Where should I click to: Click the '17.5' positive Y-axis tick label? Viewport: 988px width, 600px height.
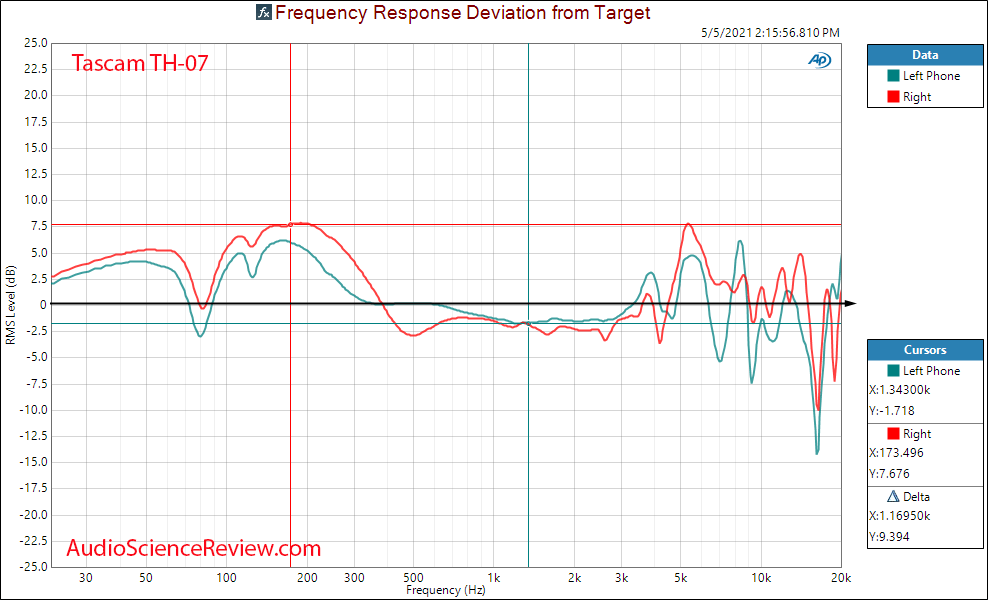[x=36, y=122]
